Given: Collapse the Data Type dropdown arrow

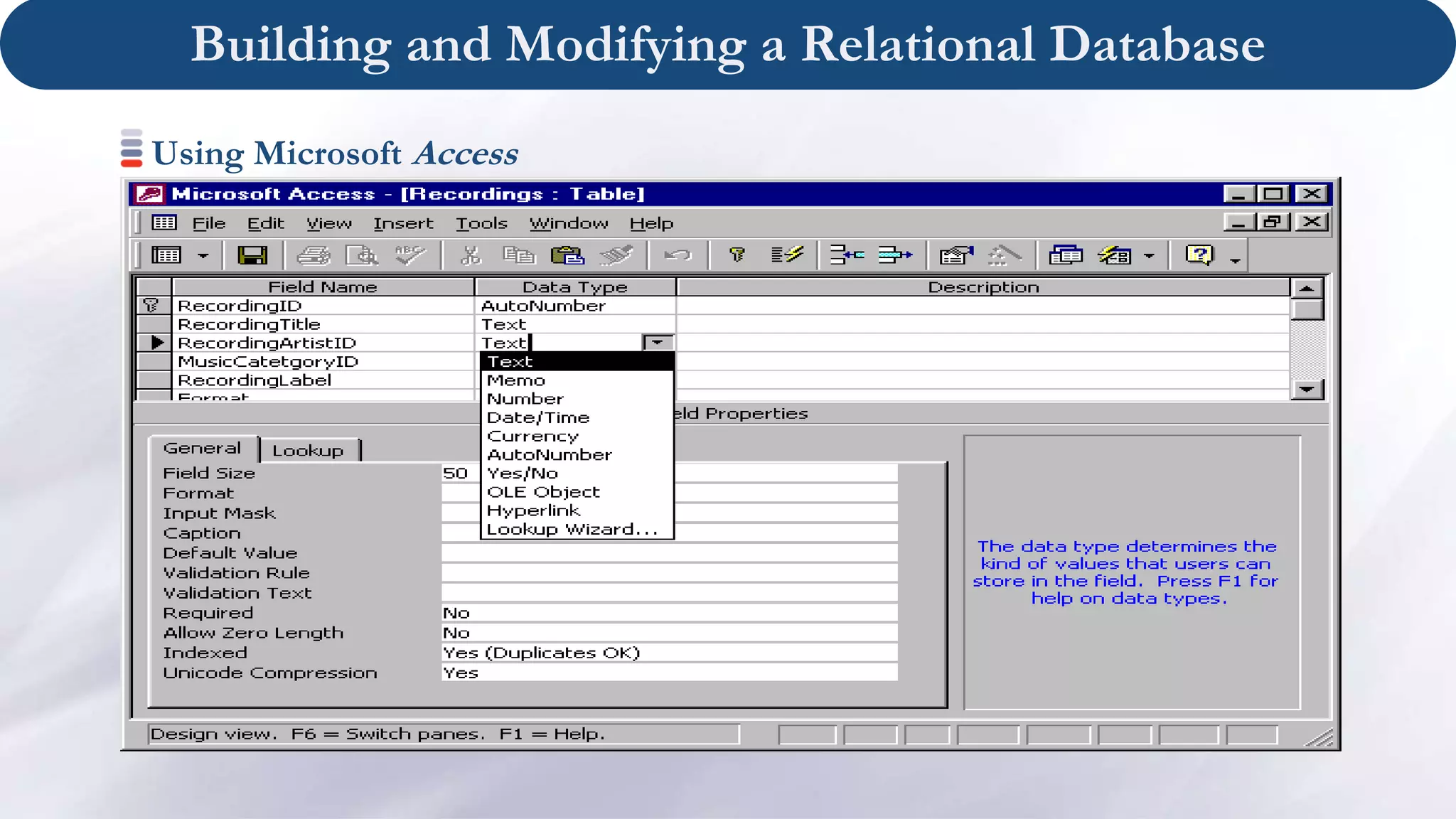Looking at the screenshot, I should pos(658,343).
